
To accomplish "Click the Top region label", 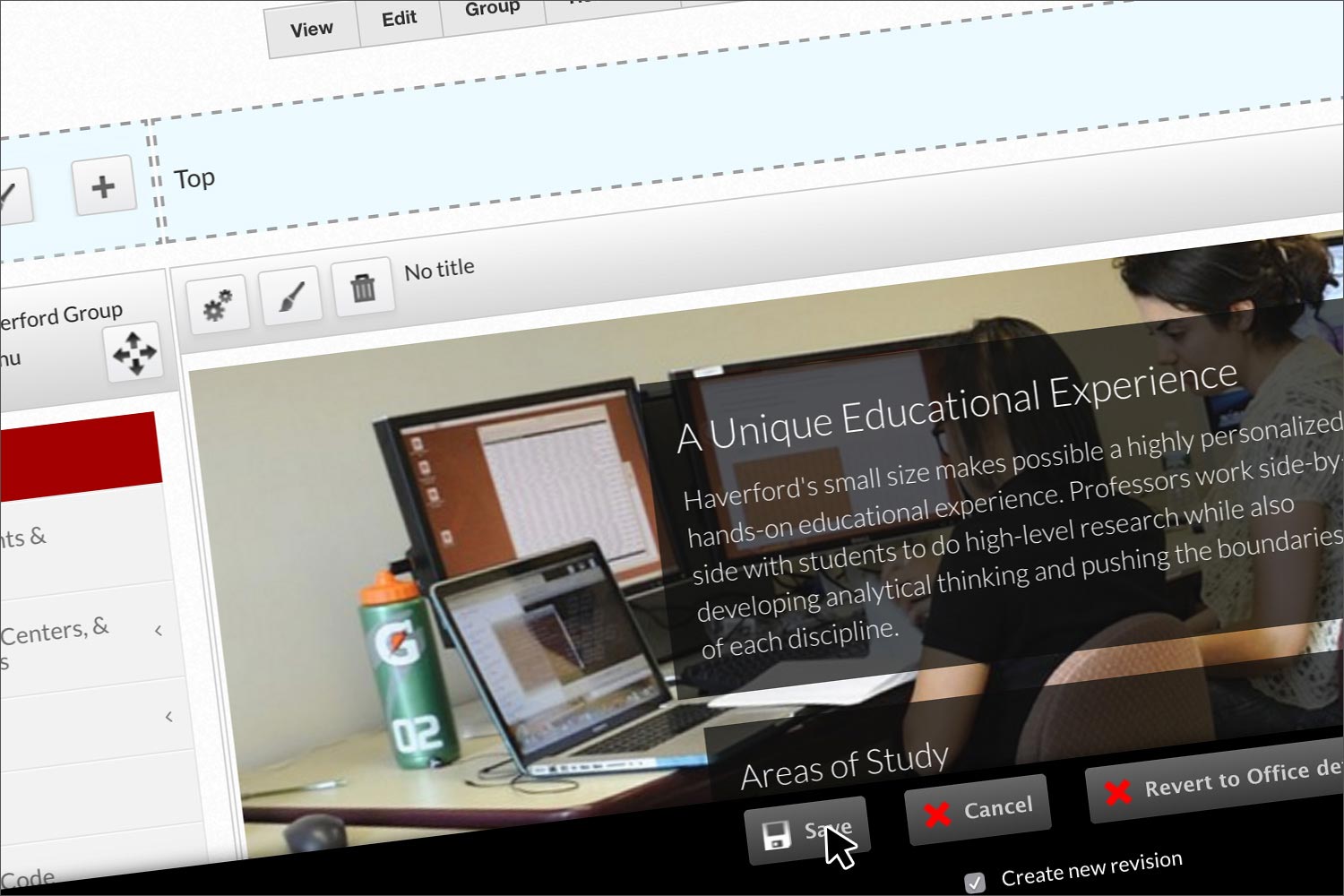I will click(x=194, y=179).
